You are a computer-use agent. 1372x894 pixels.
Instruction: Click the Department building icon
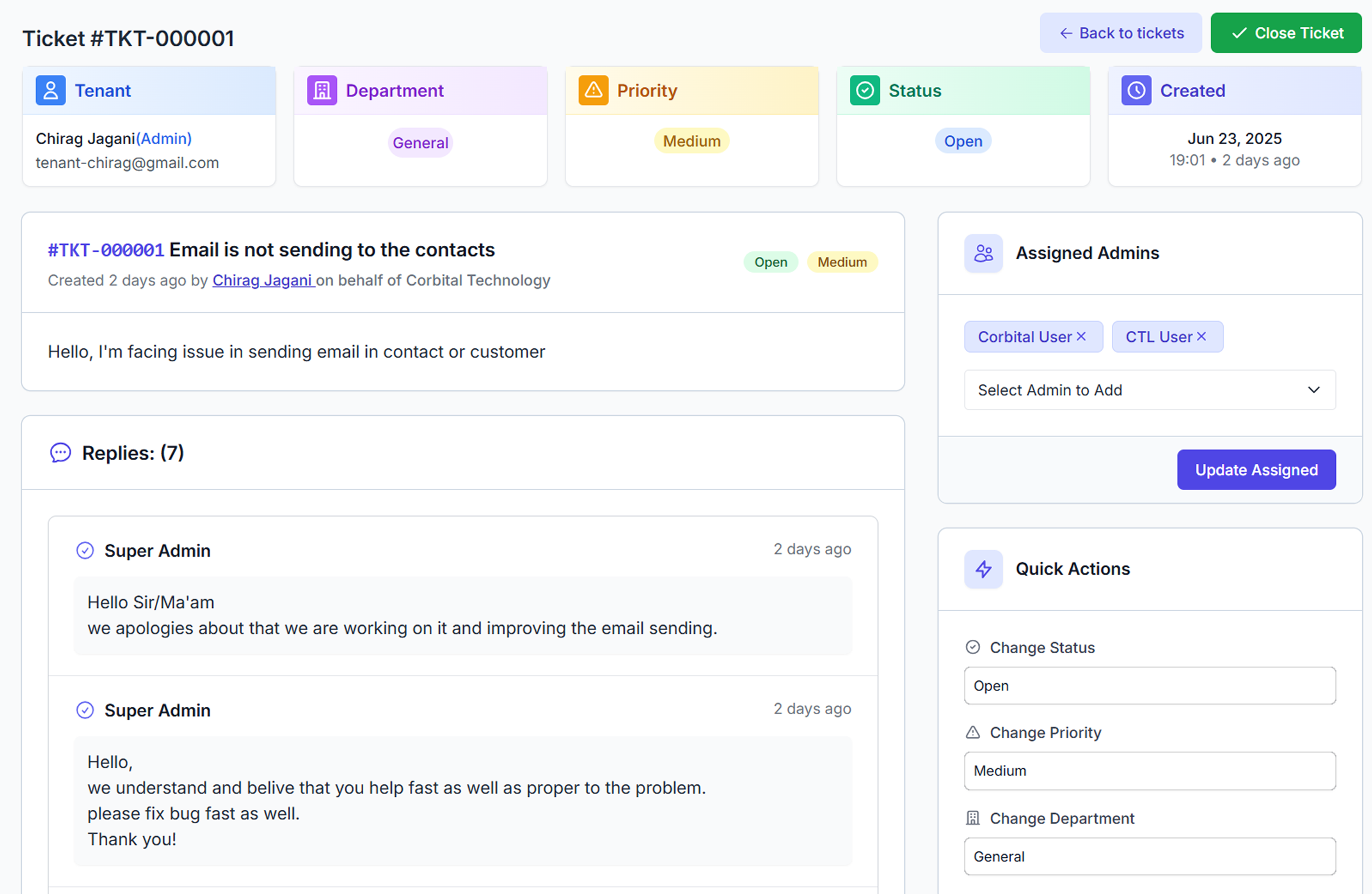coord(322,90)
